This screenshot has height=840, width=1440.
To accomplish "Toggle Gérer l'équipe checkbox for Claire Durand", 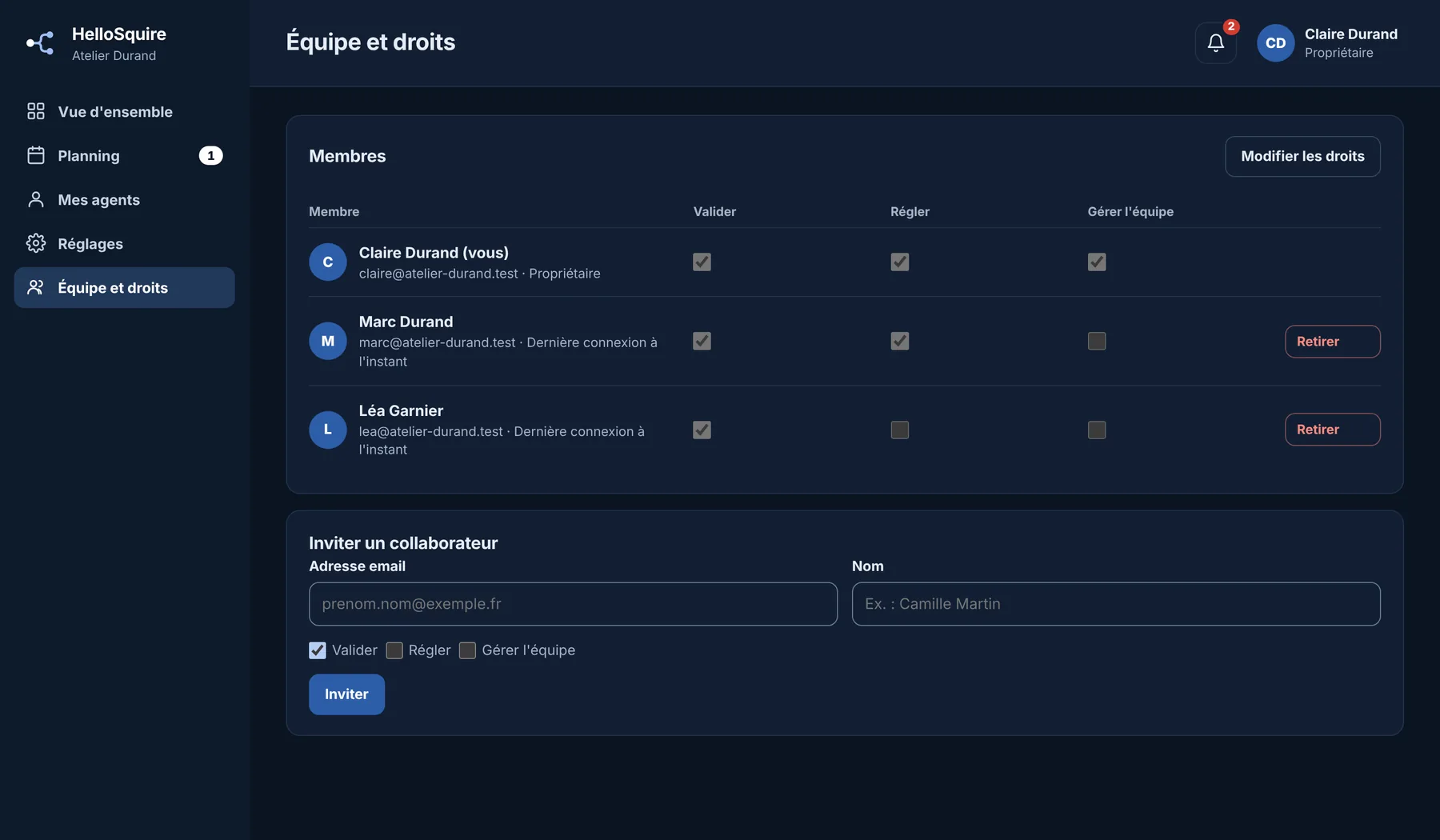I will 1097,262.
